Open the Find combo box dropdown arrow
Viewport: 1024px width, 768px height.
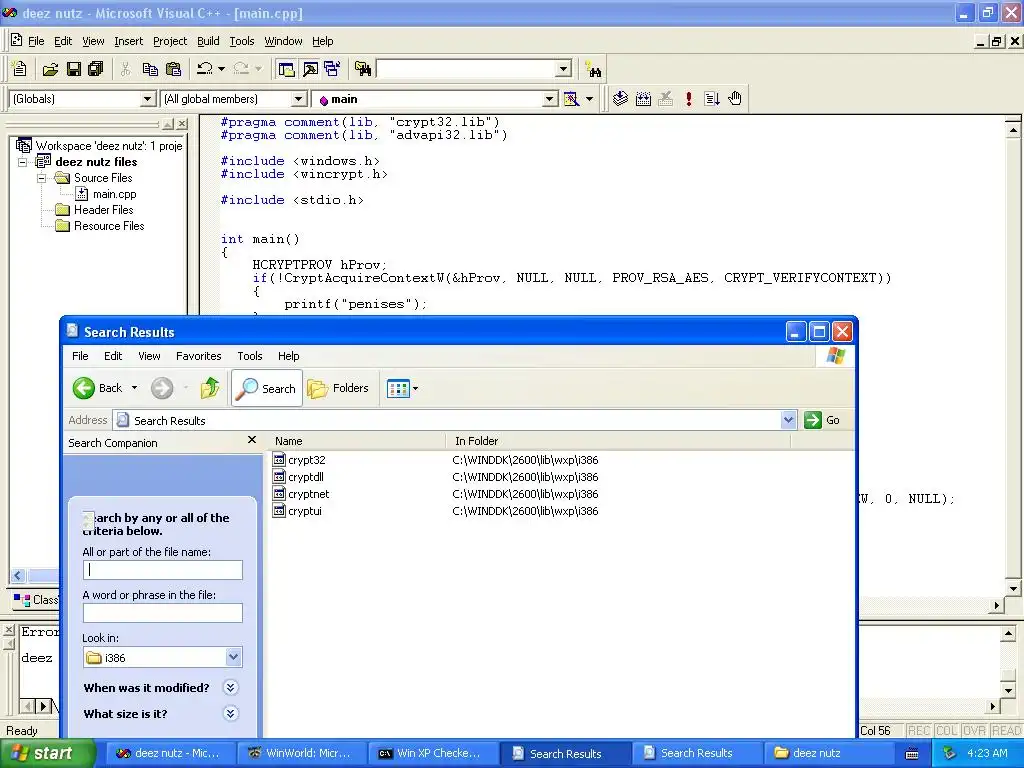click(x=564, y=69)
